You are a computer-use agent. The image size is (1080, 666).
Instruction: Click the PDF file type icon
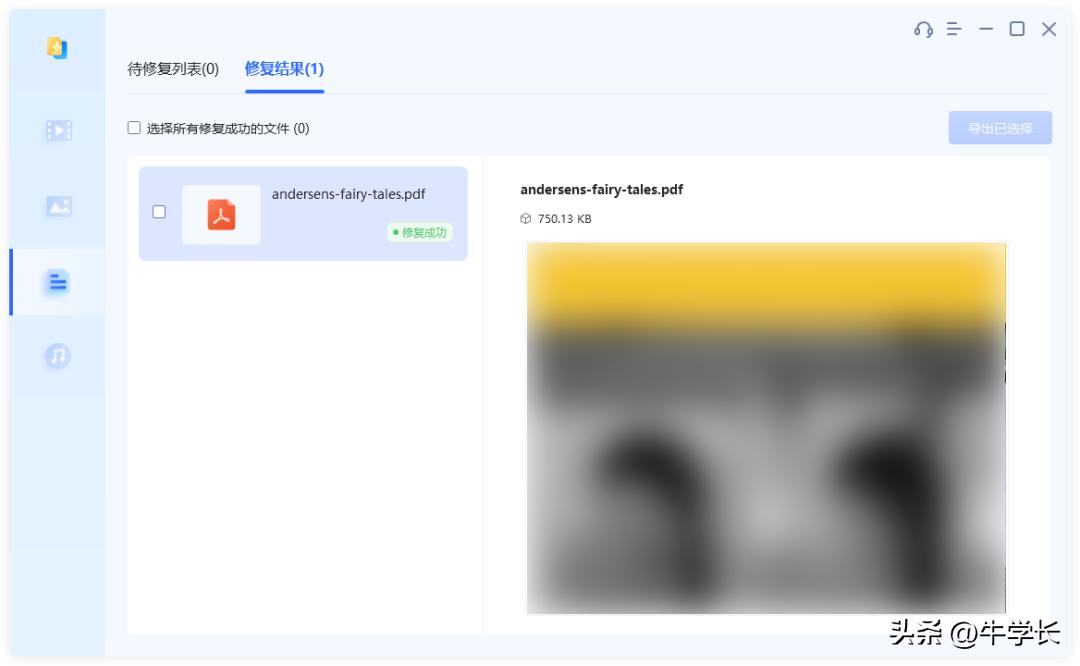[x=221, y=213]
